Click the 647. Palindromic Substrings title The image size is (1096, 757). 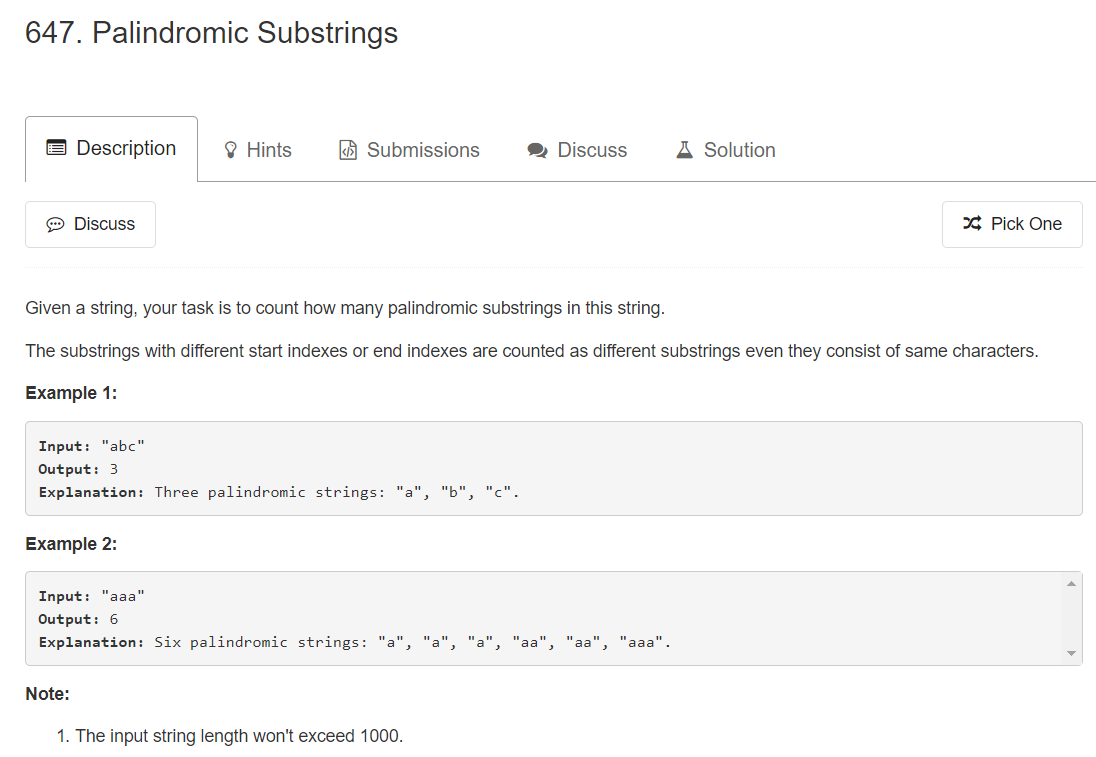(211, 33)
